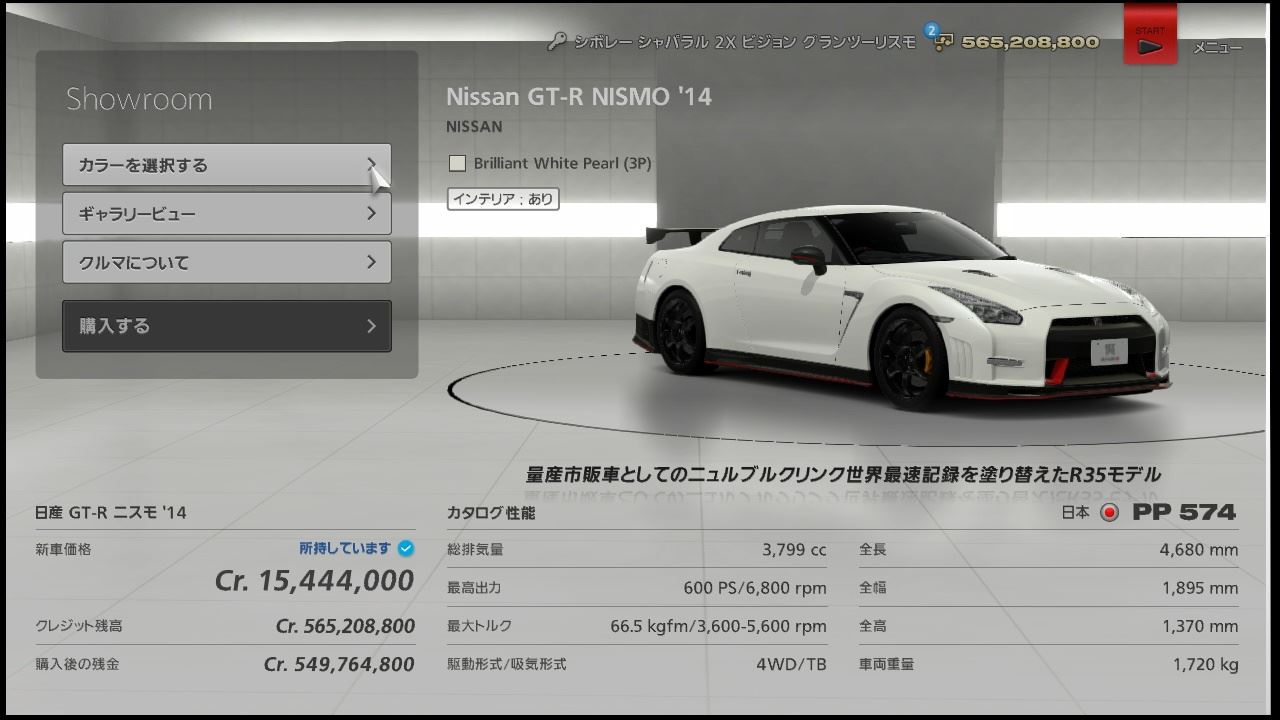
Task: Open カラーを選択する color selection
Action: point(227,165)
